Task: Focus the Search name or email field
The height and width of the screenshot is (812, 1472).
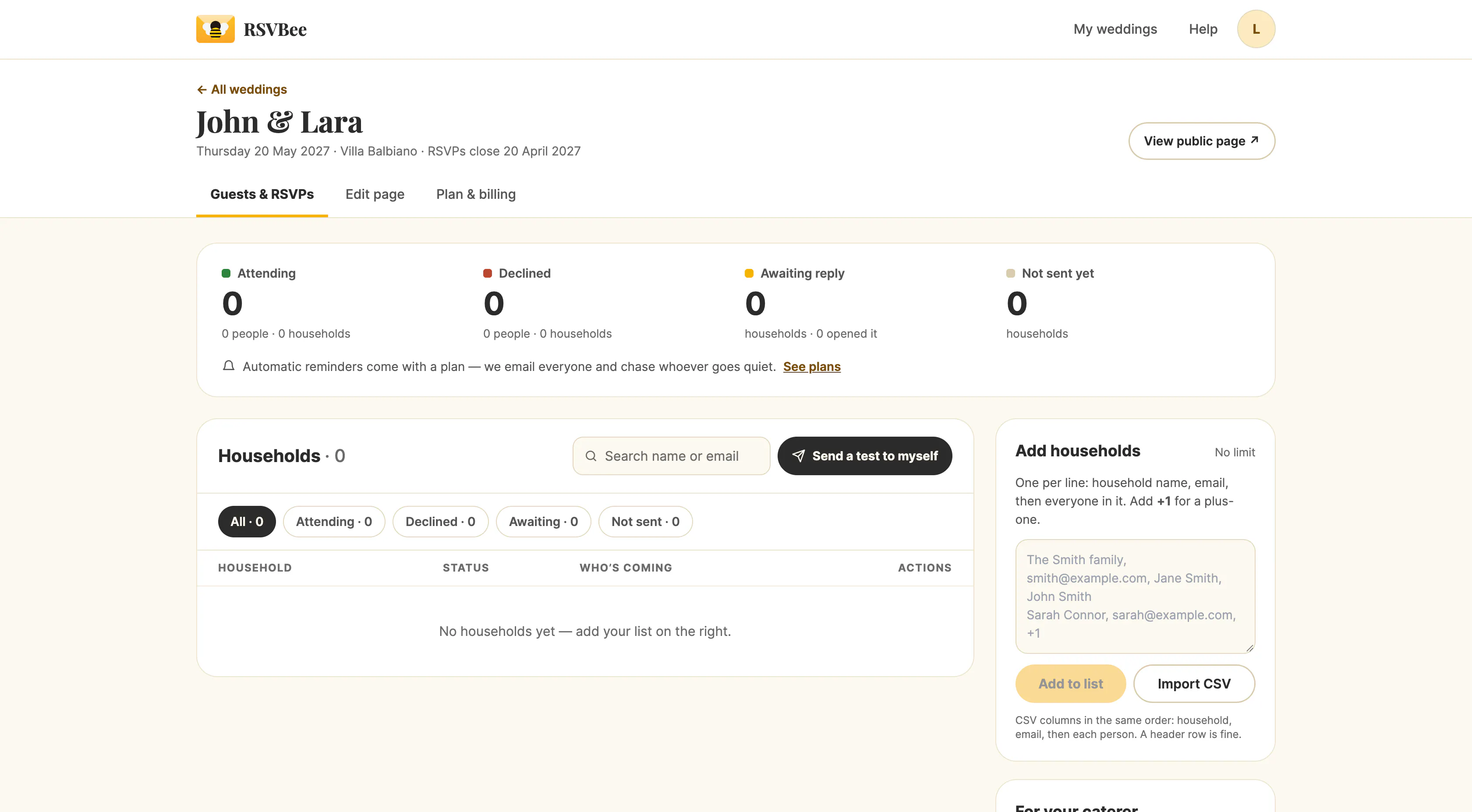Action: coord(672,456)
